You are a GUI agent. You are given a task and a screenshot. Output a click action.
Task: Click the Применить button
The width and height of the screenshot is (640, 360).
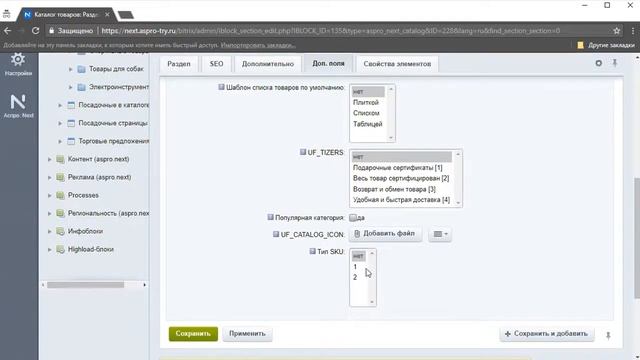(247, 333)
